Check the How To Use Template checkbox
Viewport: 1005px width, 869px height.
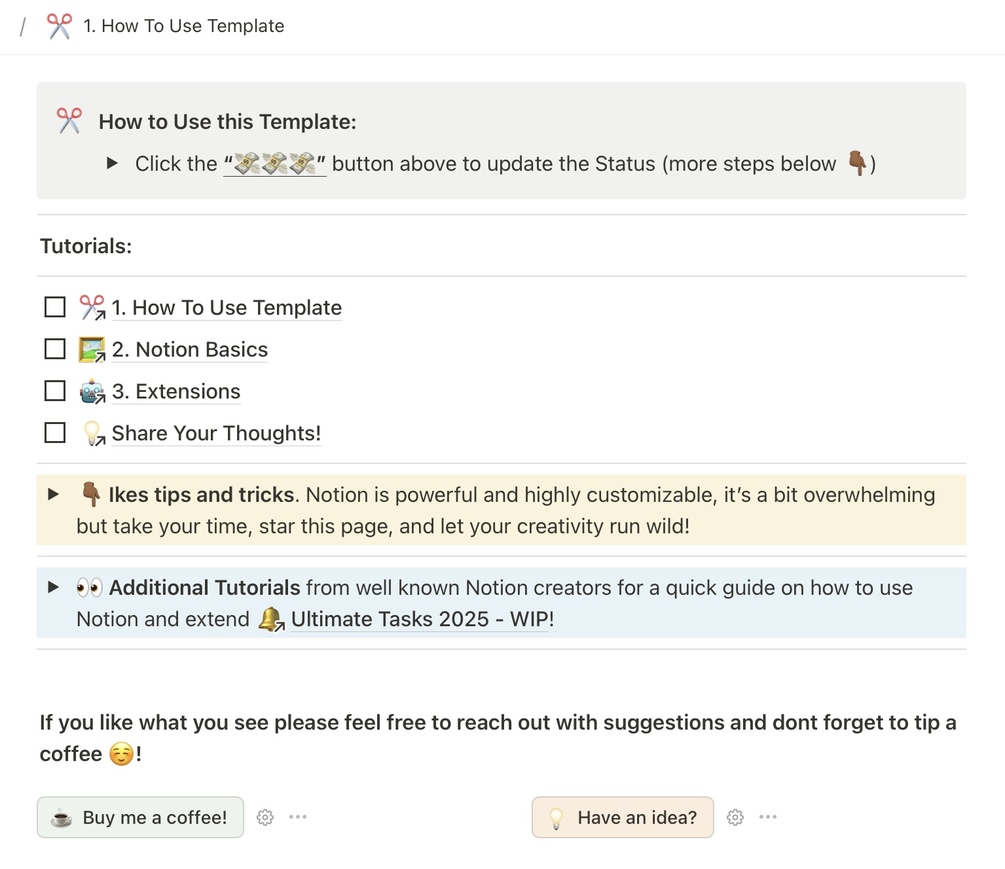tap(55, 307)
